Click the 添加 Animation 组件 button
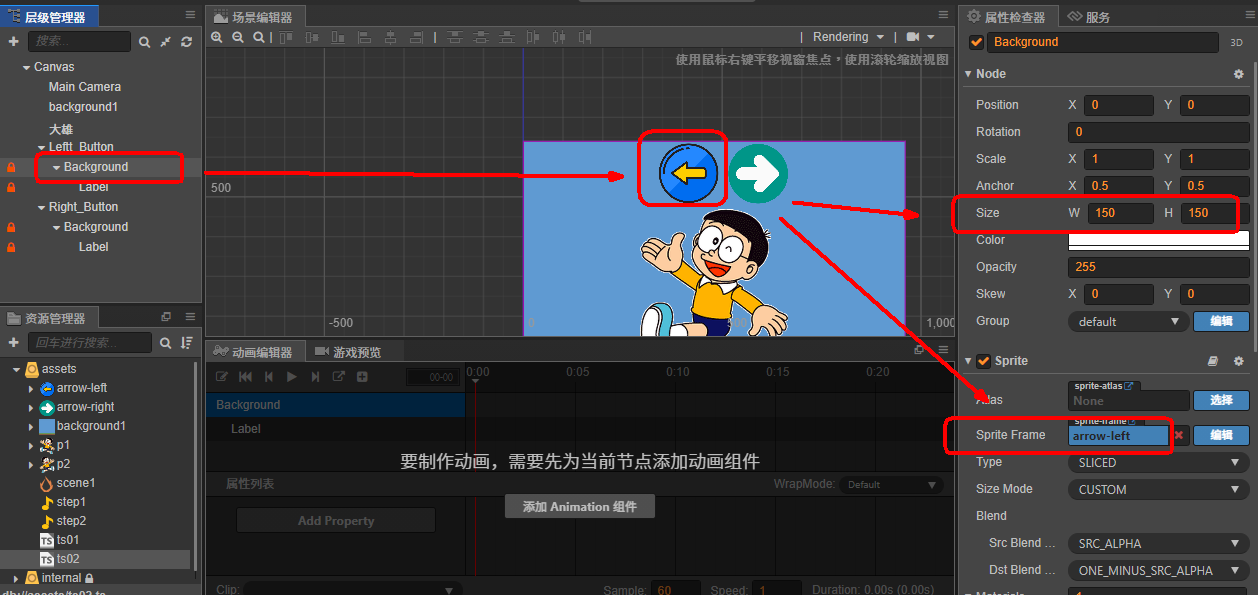Screen dimensions: 1258x595 pos(579,507)
